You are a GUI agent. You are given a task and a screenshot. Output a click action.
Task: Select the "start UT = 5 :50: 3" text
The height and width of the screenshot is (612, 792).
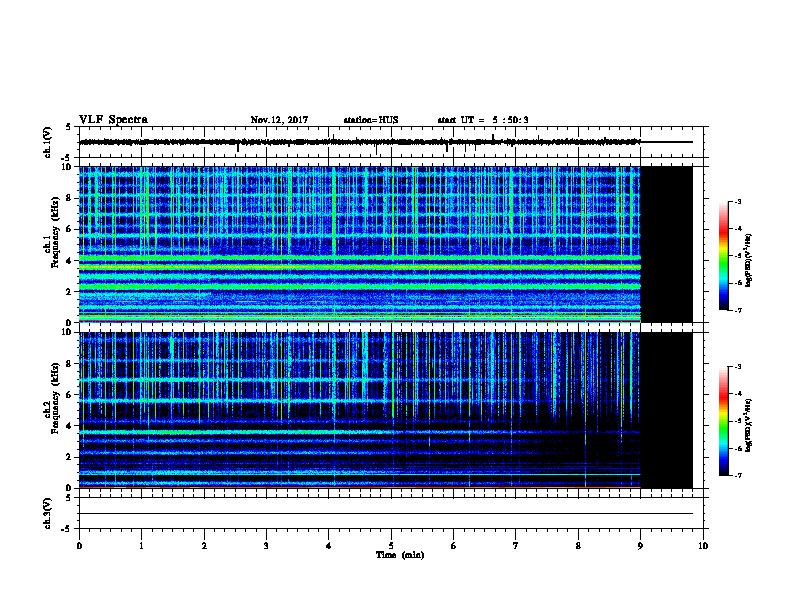(x=483, y=120)
